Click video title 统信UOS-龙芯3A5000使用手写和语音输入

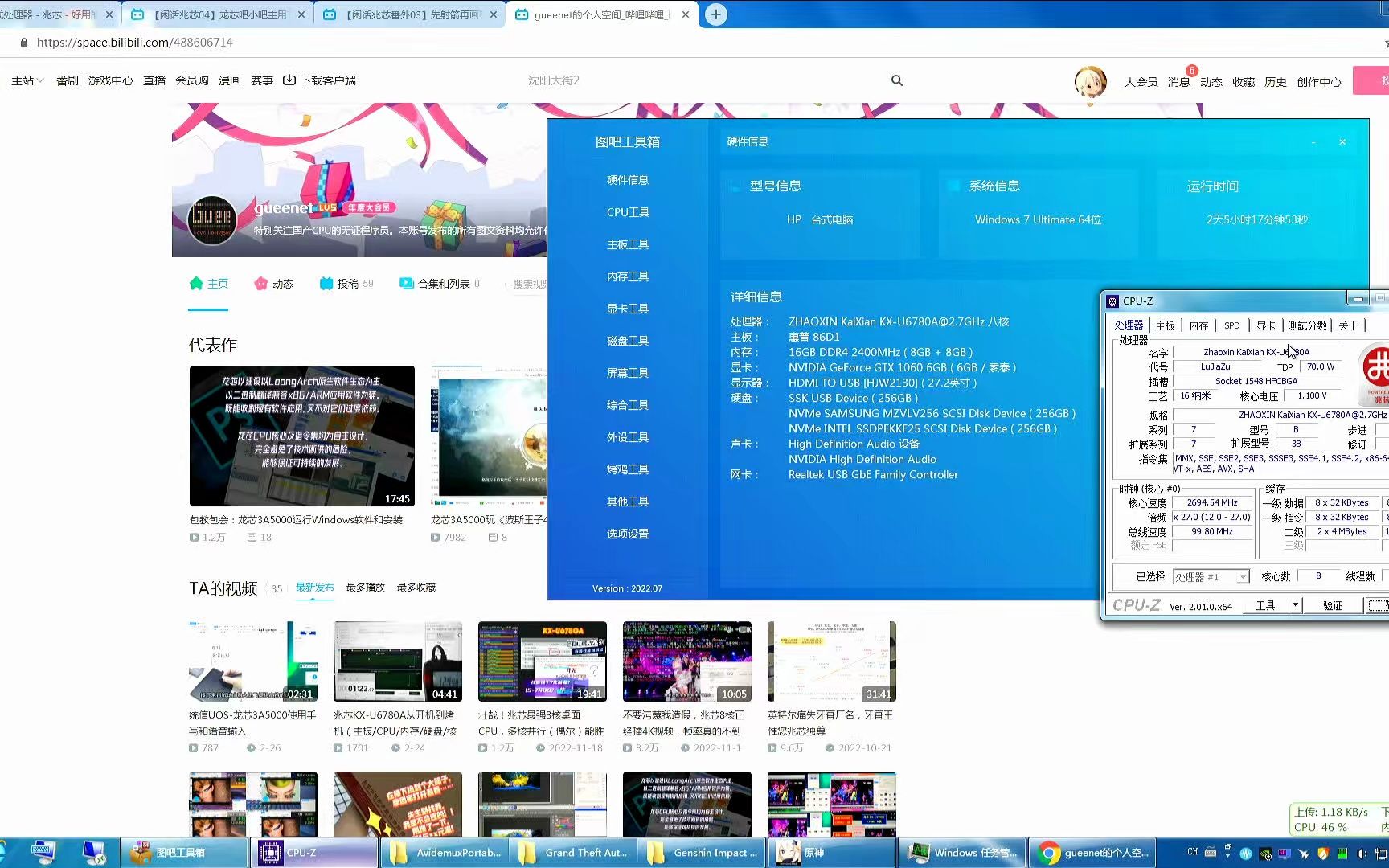click(252, 723)
